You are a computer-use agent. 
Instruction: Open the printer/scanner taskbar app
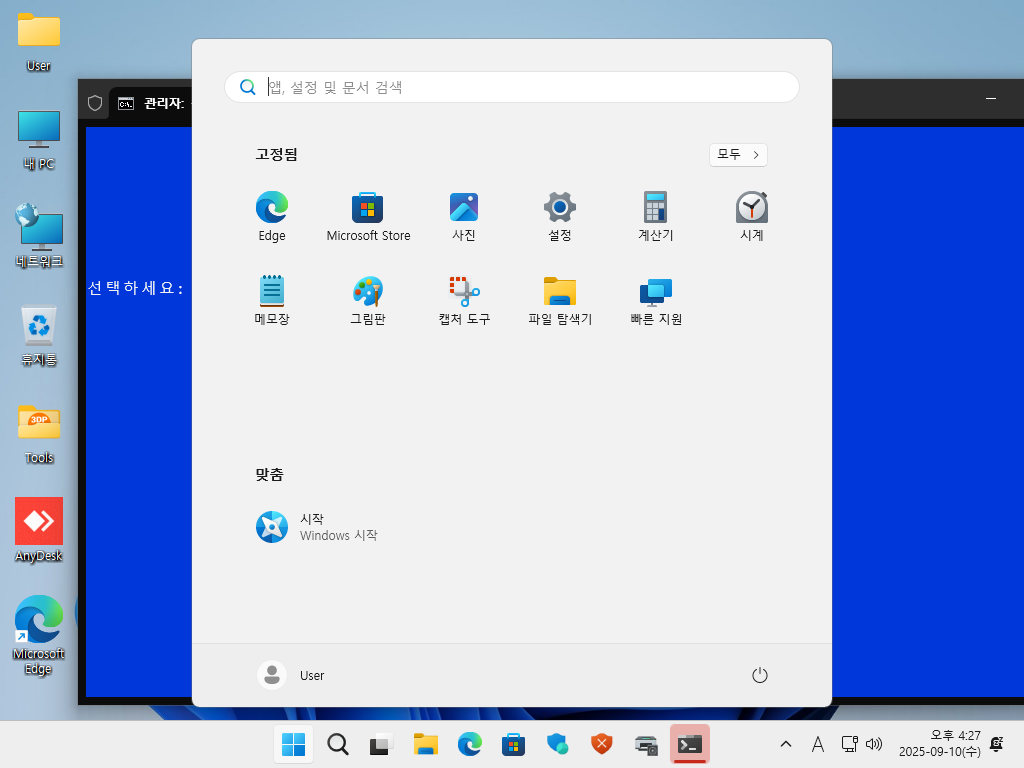coord(646,744)
